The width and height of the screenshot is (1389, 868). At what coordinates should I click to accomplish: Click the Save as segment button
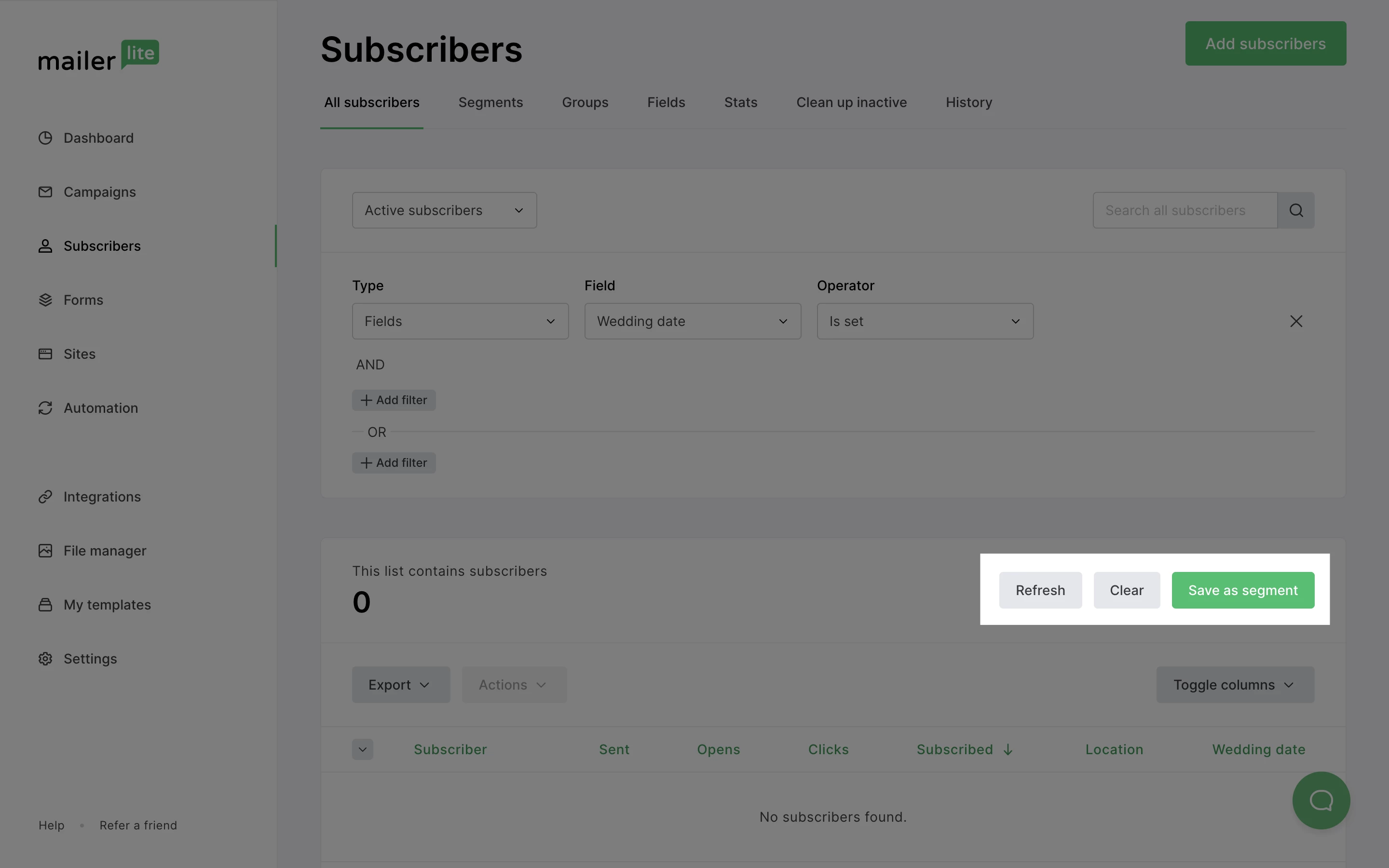1243,590
